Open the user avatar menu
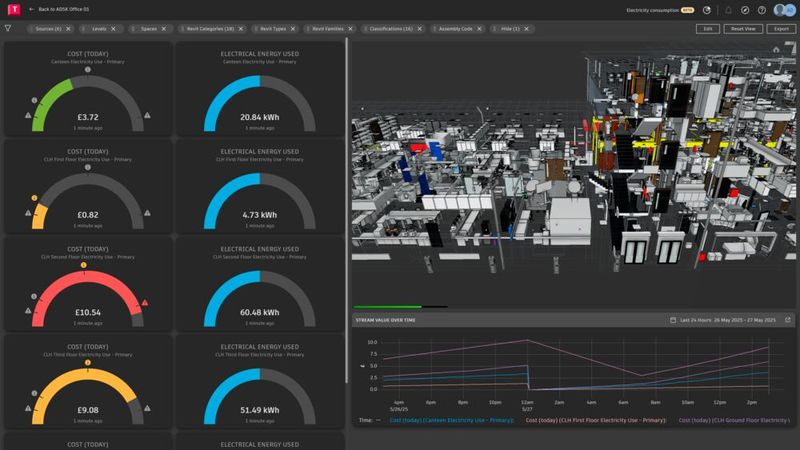The width and height of the screenshot is (800, 450). [x=784, y=10]
